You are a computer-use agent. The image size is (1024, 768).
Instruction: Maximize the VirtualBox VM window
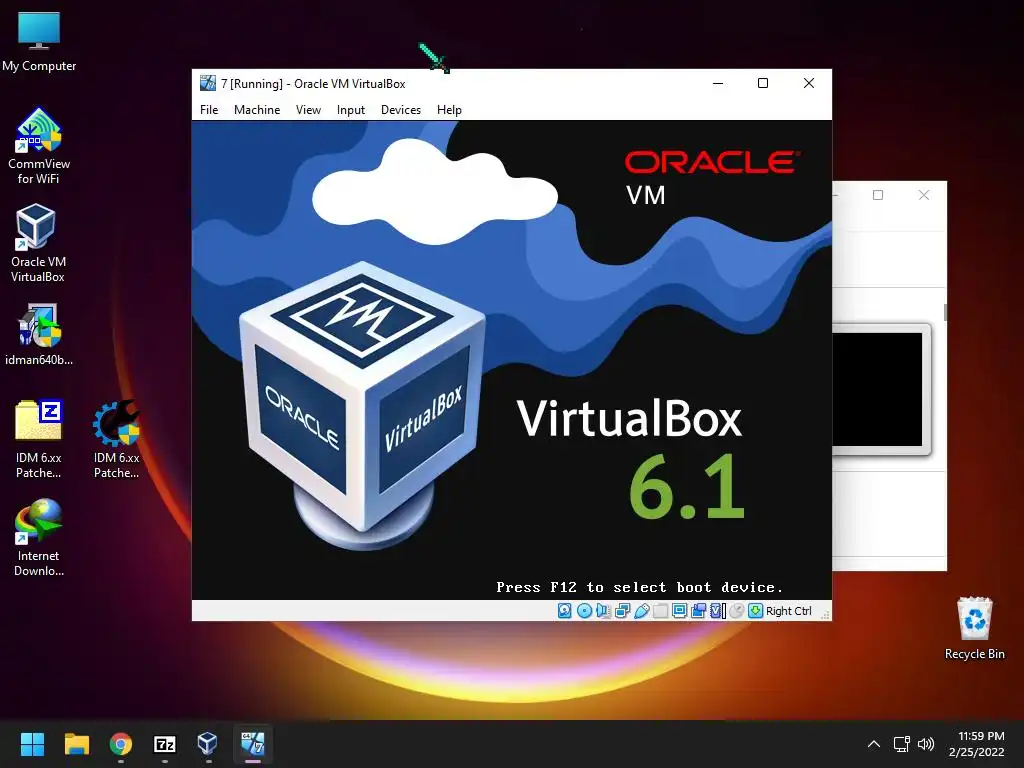click(763, 83)
